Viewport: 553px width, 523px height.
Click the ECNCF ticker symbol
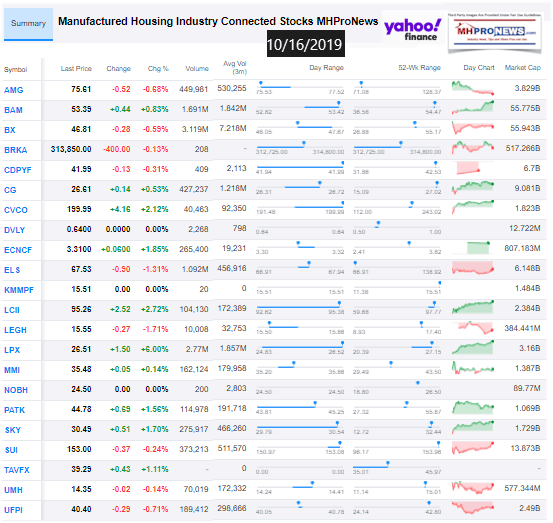tap(18, 250)
